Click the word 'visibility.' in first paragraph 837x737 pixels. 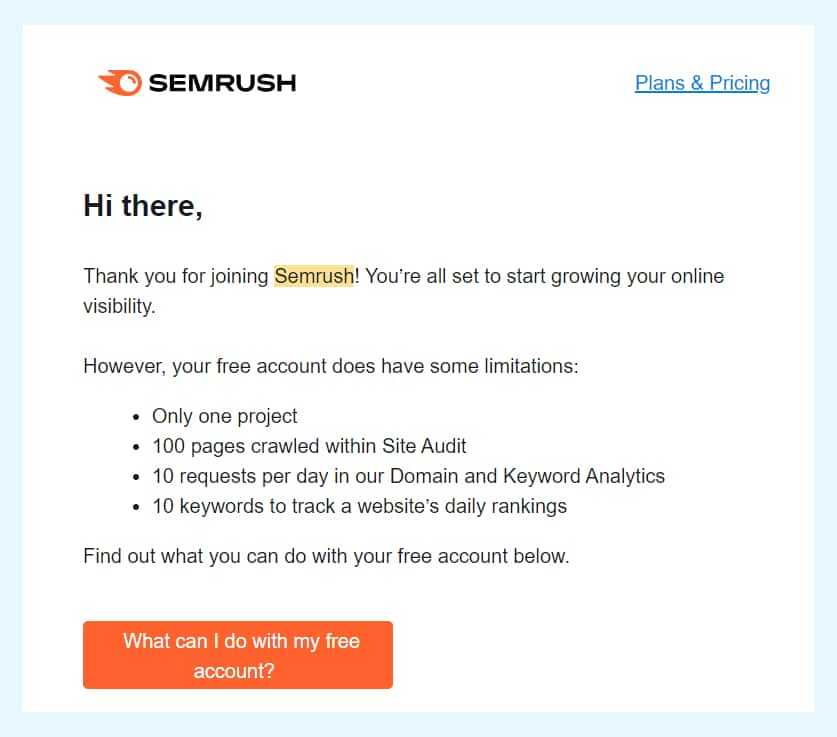point(119,306)
